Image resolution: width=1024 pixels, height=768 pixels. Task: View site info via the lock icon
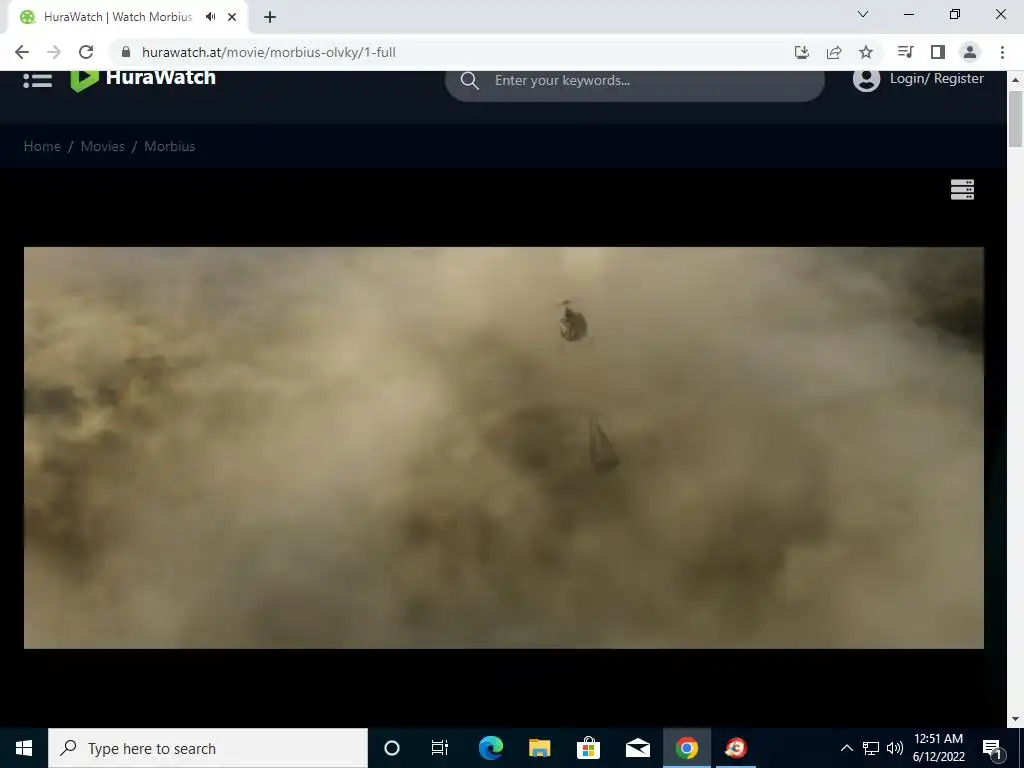[x=126, y=52]
